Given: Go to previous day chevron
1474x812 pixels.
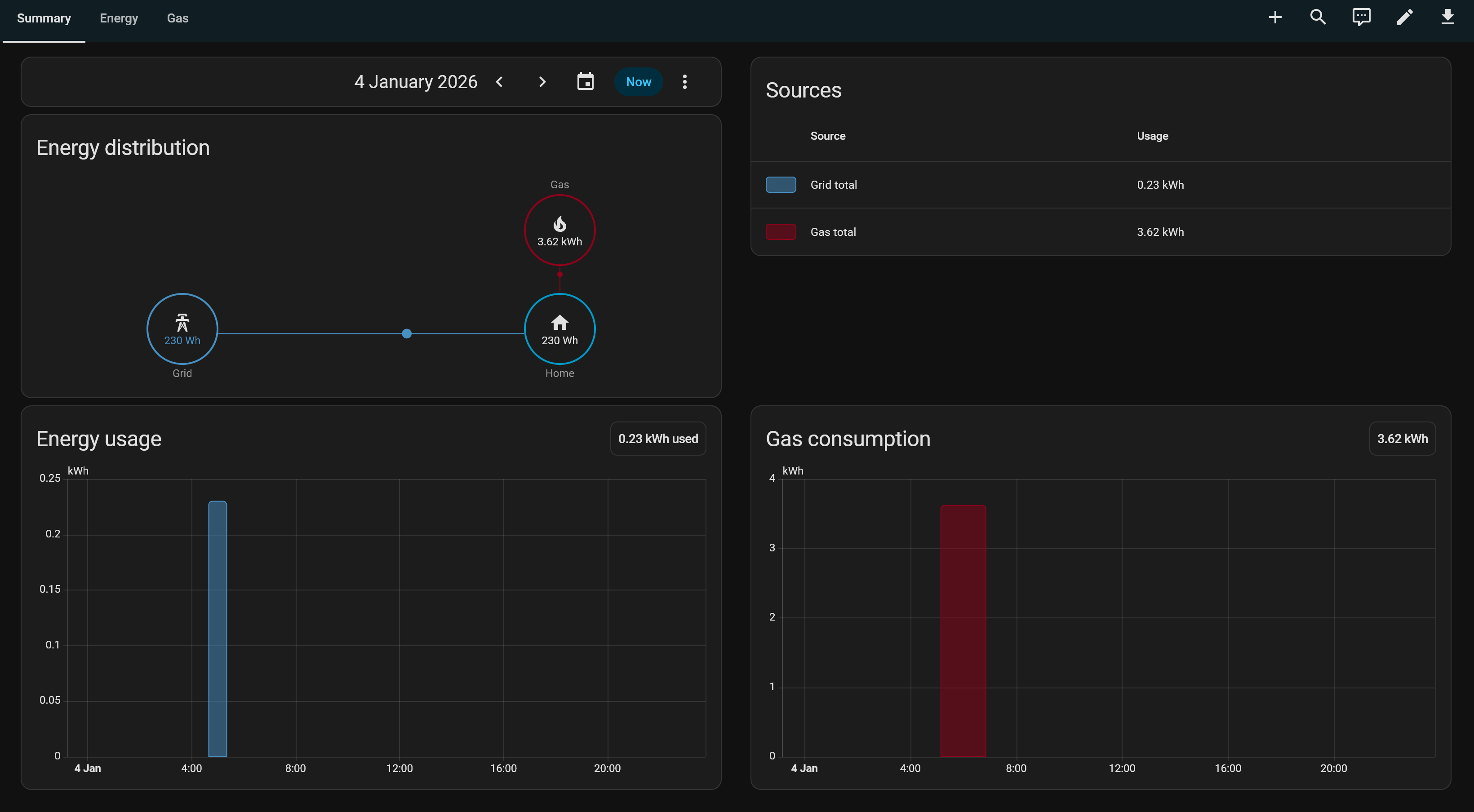Looking at the screenshot, I should pos(500,82).
